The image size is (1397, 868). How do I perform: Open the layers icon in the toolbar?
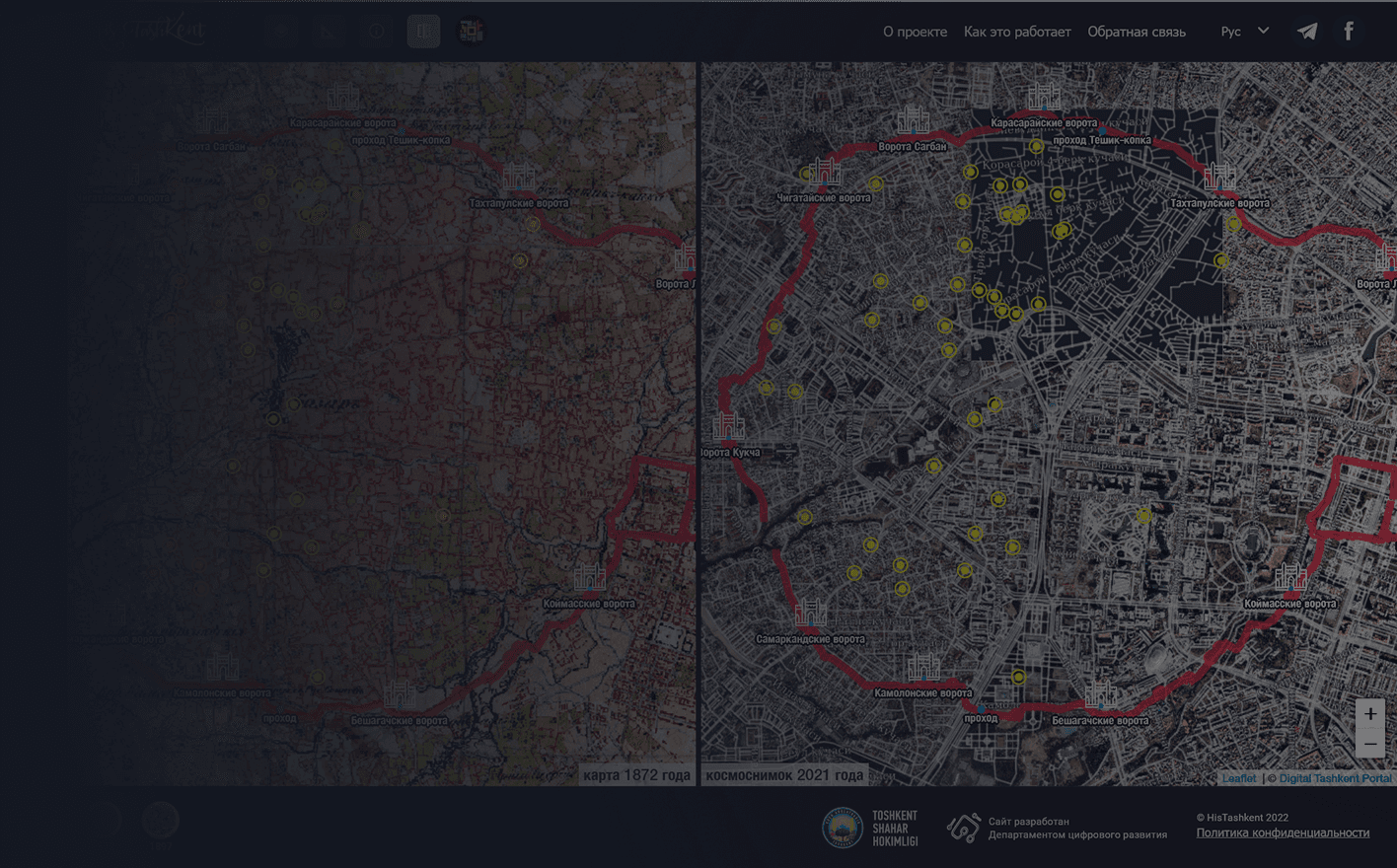pyautogui.click(x=281, y=32)
